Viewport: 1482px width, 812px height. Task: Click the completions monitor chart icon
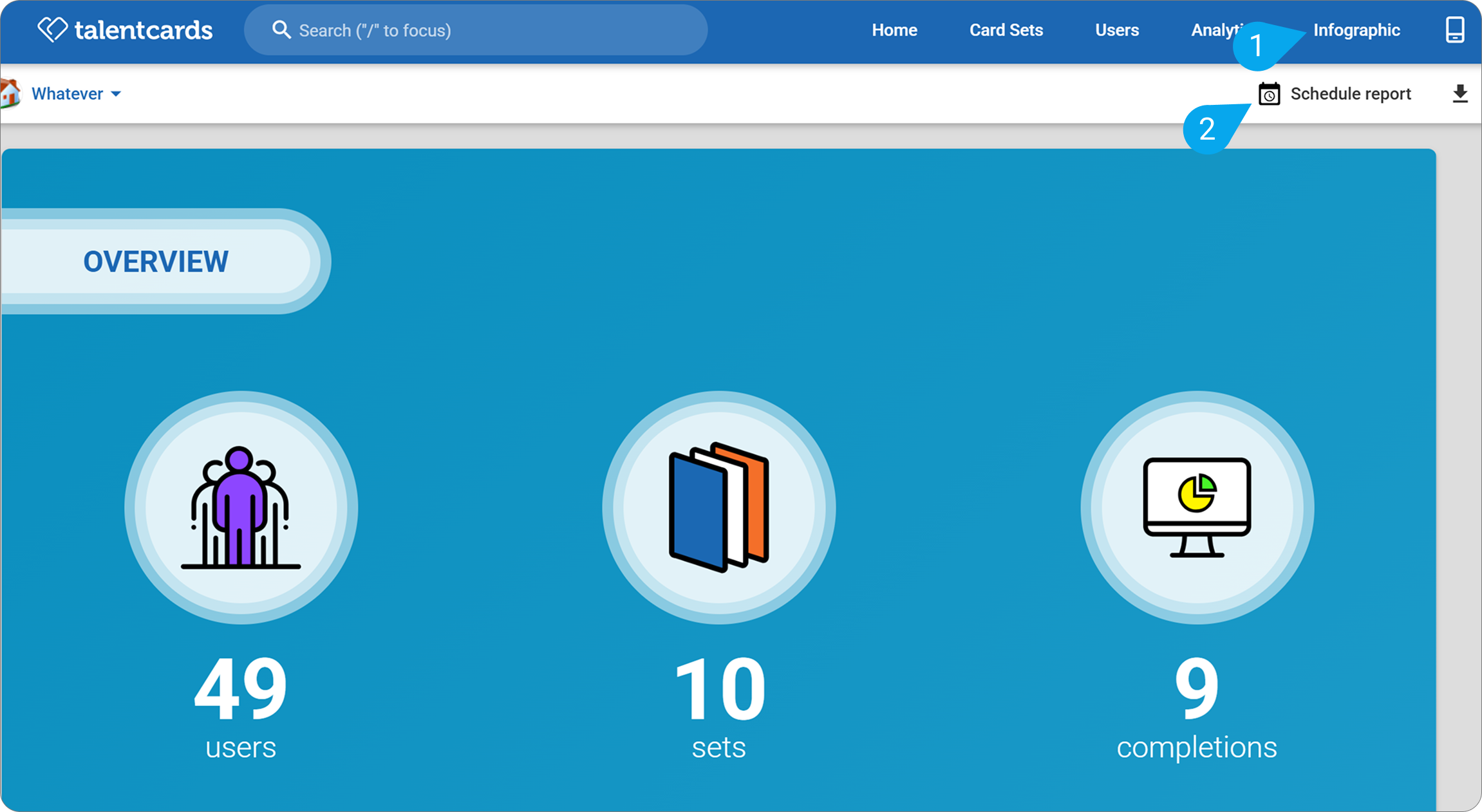(x=1197, y=508)
